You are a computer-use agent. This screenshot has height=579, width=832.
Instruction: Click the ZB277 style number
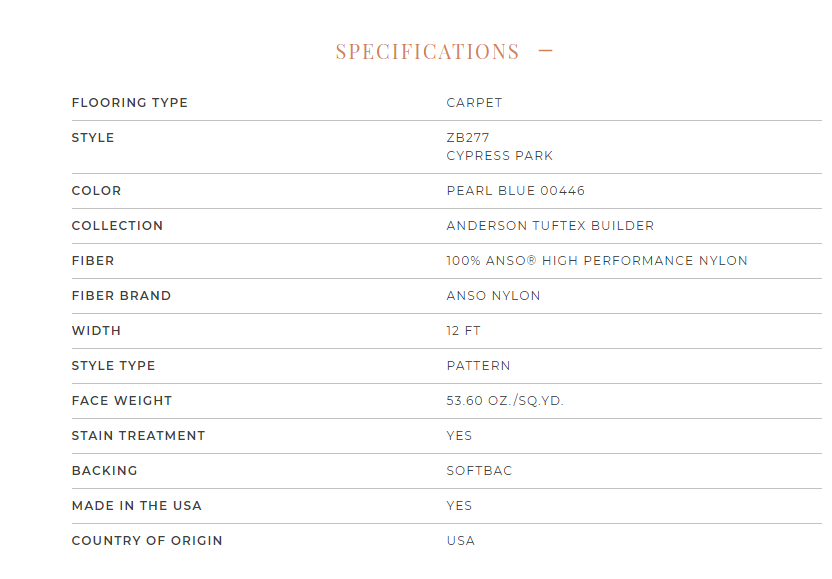[468, 137]
